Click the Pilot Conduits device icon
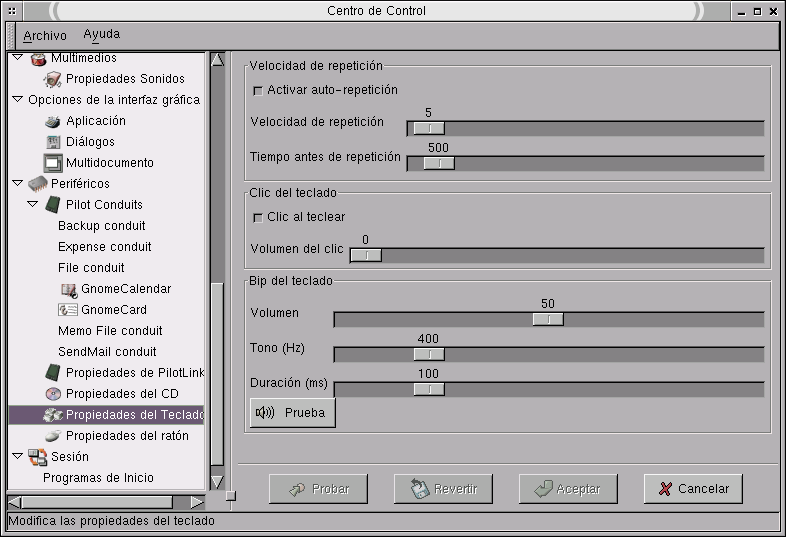Viewport: 786px width, 537px height. click(x=53, y=205)
